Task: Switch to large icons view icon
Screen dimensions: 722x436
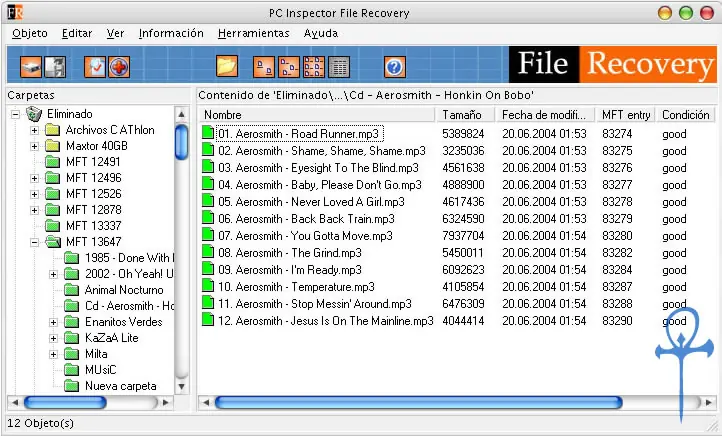Action: coord(264,67)
